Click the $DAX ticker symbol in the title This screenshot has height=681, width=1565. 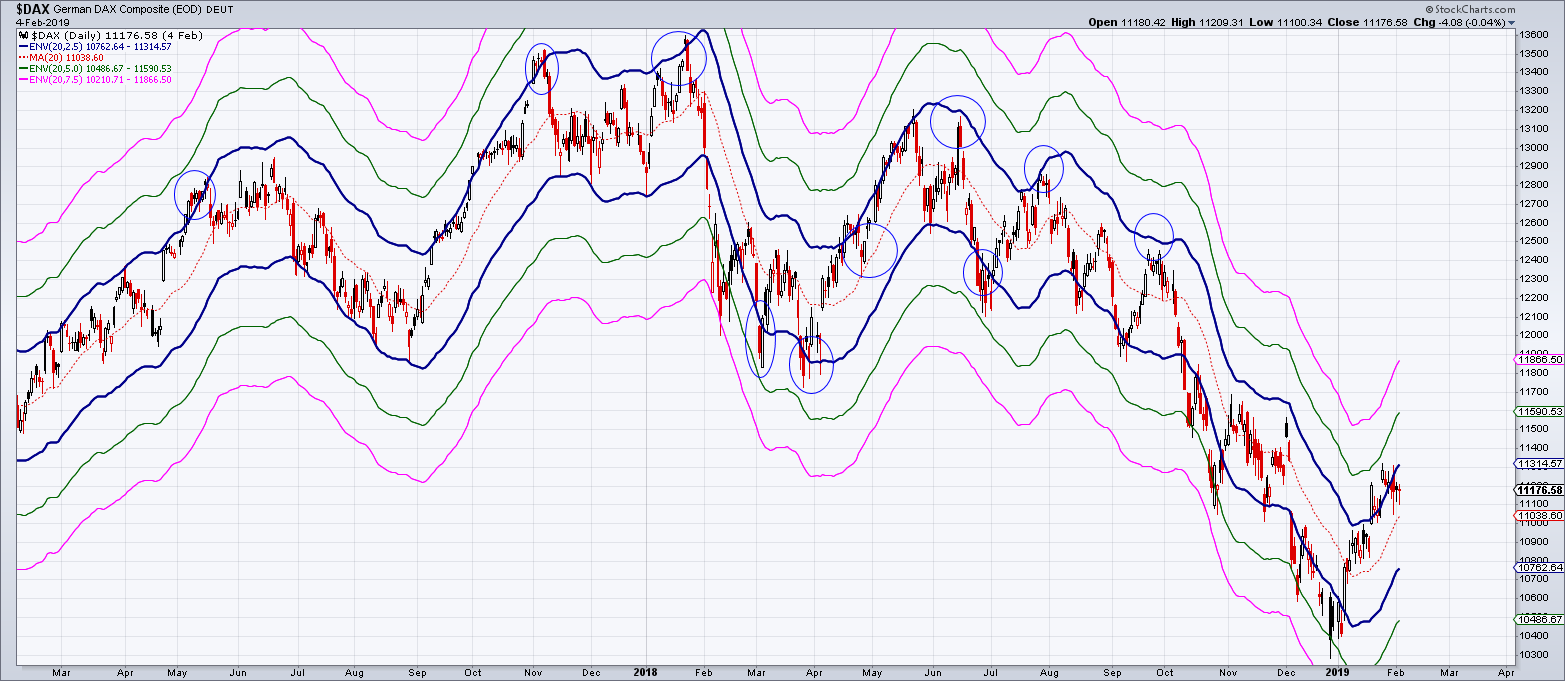point(33,8)
